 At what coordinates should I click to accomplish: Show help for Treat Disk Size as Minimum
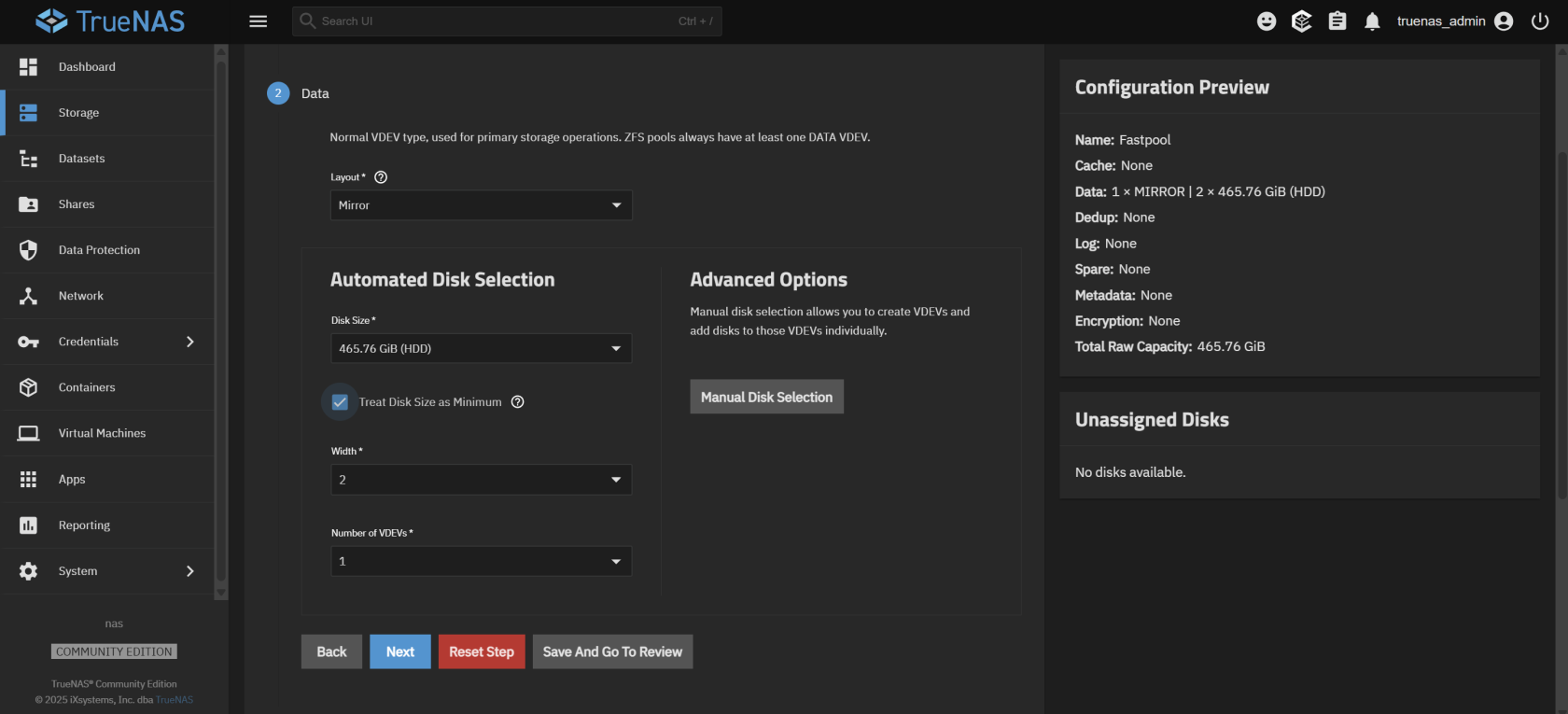click(518, 402)
